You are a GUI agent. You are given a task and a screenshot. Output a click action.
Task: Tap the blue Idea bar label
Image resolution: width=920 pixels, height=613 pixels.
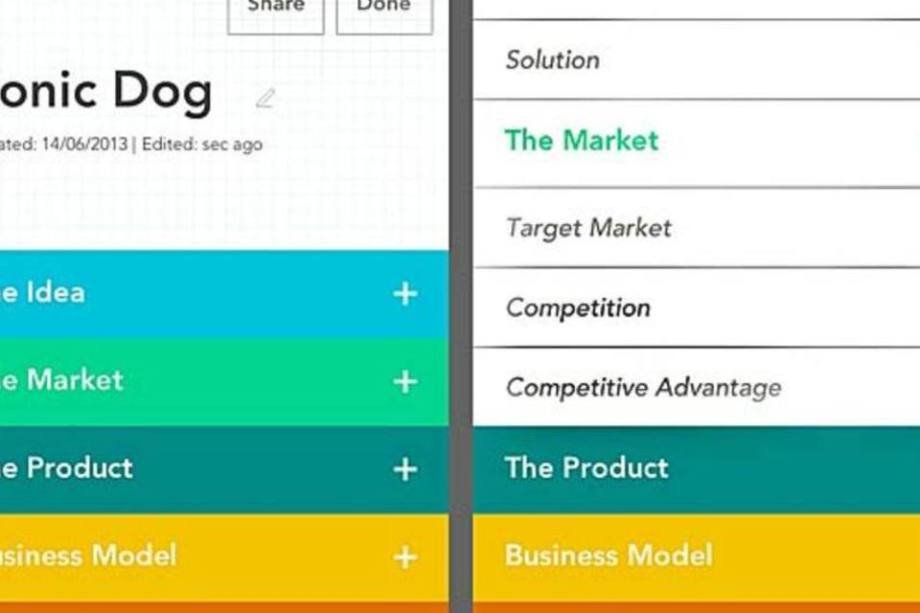(x=42, y=293)
